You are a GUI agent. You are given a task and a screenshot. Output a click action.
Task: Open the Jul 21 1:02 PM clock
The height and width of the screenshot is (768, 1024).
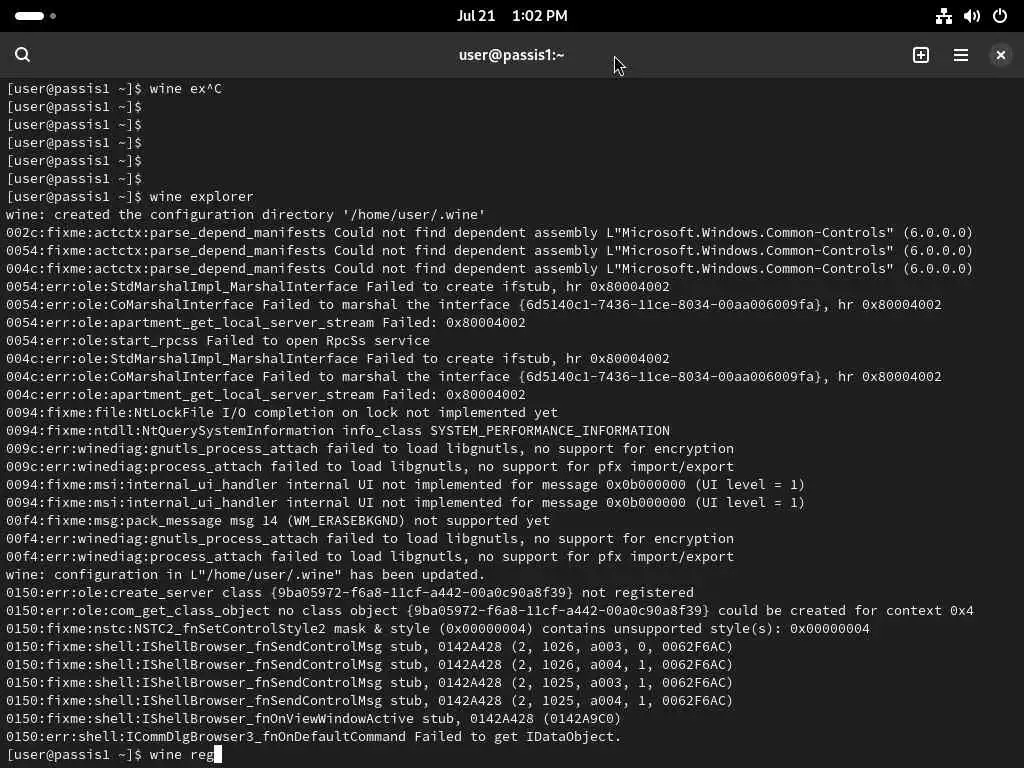(512, 16)
